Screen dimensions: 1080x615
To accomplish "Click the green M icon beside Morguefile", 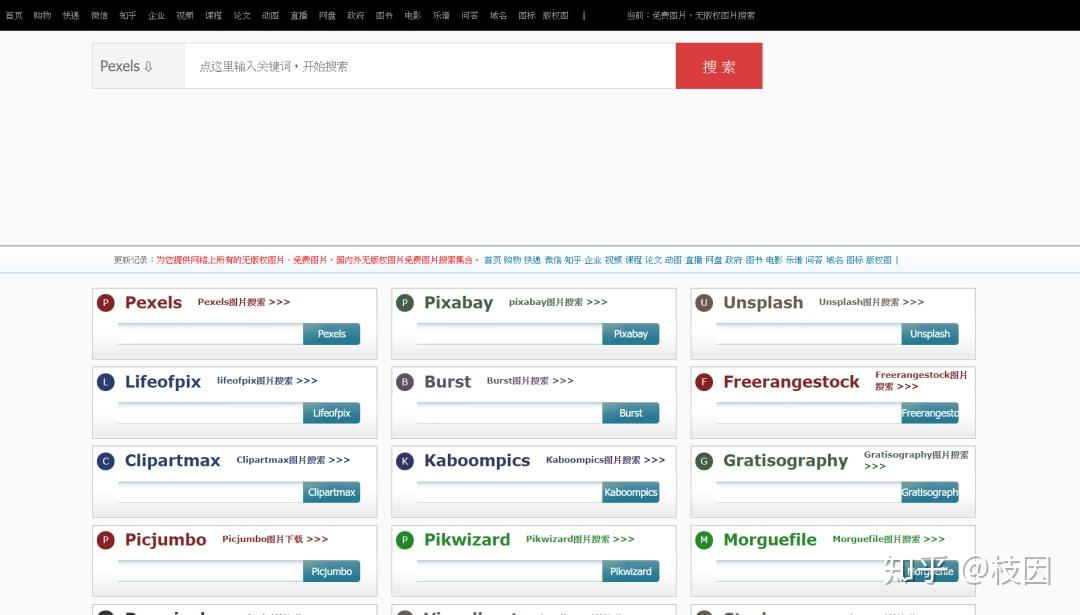I will pos(704,540).
